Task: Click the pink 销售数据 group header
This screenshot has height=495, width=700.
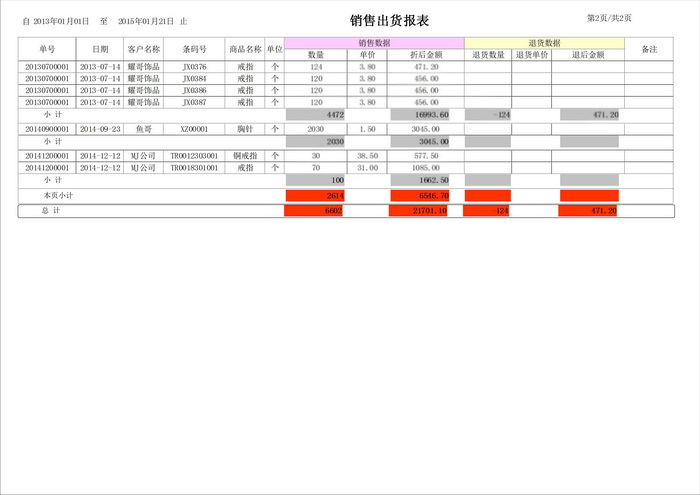Action: (x=374, y=43)
